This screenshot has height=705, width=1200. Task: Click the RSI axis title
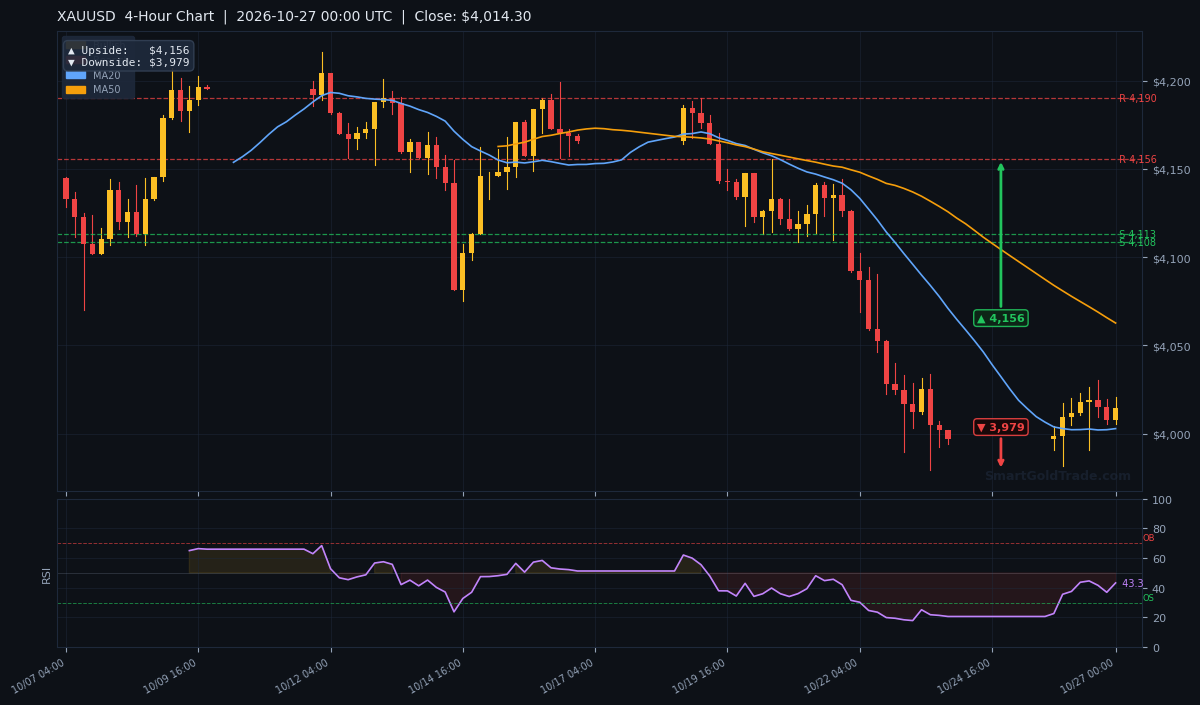click(46, 574)
